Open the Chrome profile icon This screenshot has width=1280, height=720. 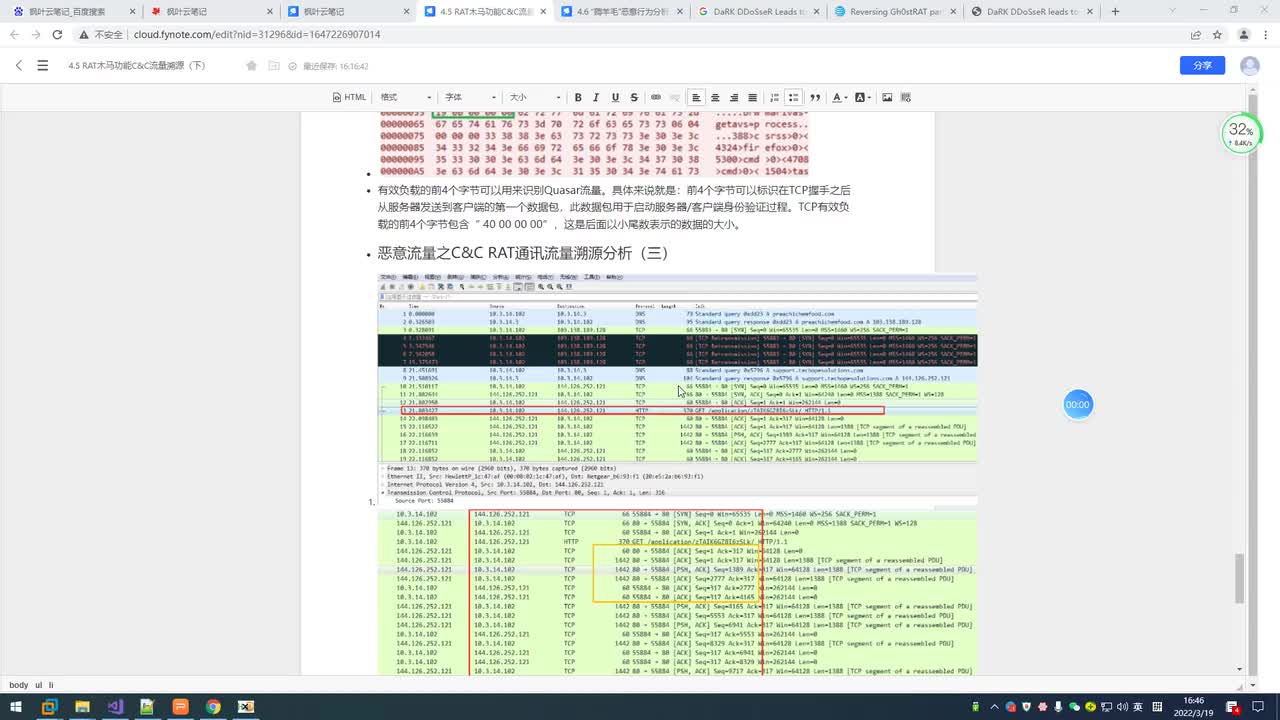[x=1243, y=34]
